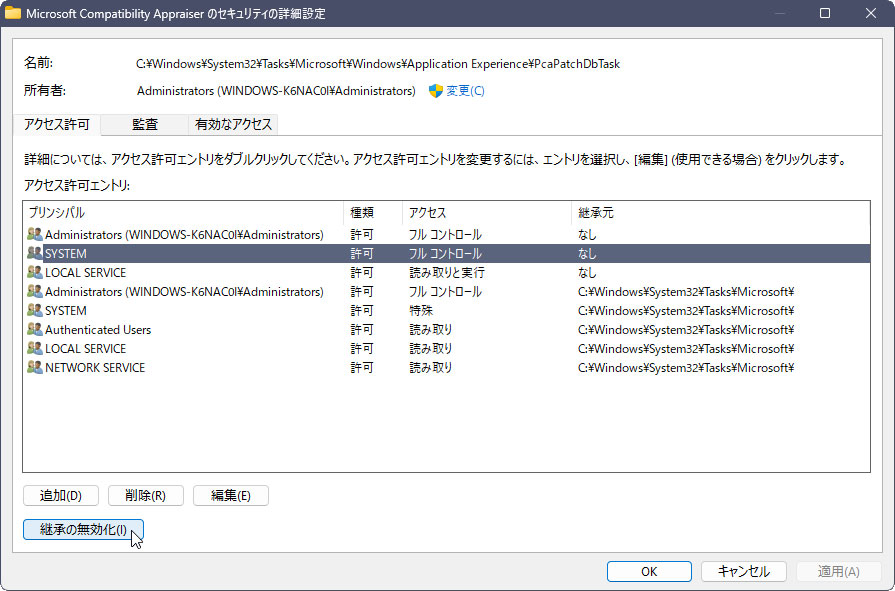
Task: Select the NETWORK SERVICE entry
Action: pyautogui.click(x=447, y=367)
